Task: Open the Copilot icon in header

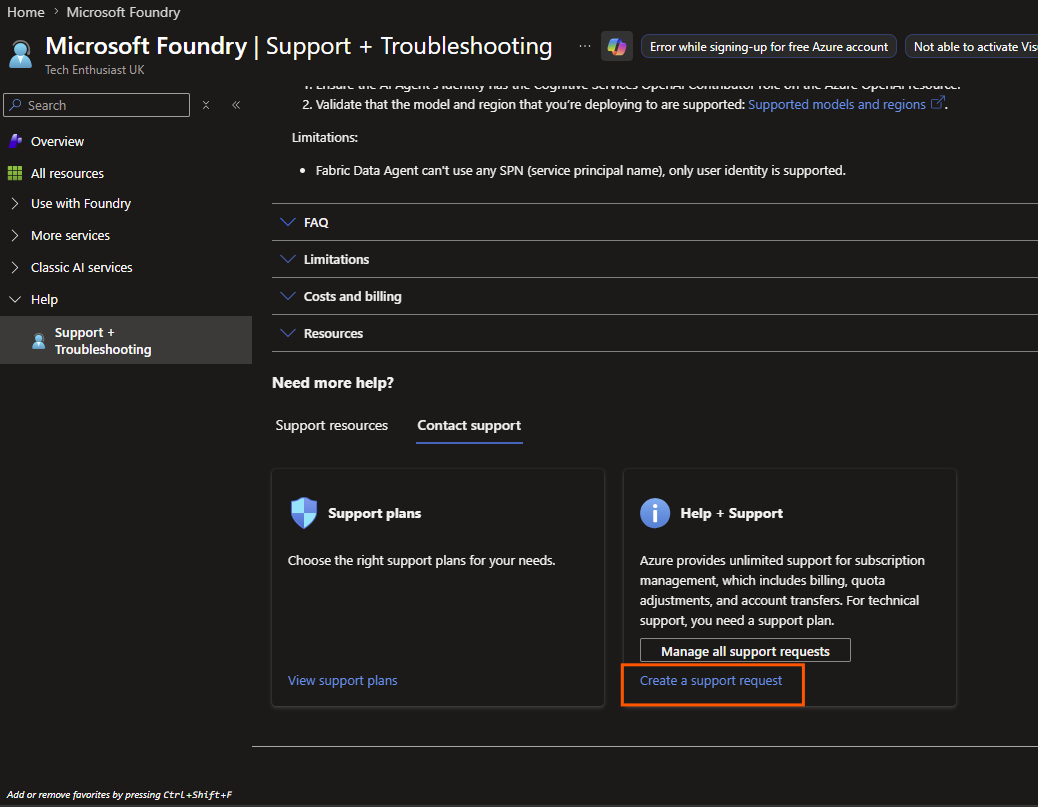Action: click(616, 46)
